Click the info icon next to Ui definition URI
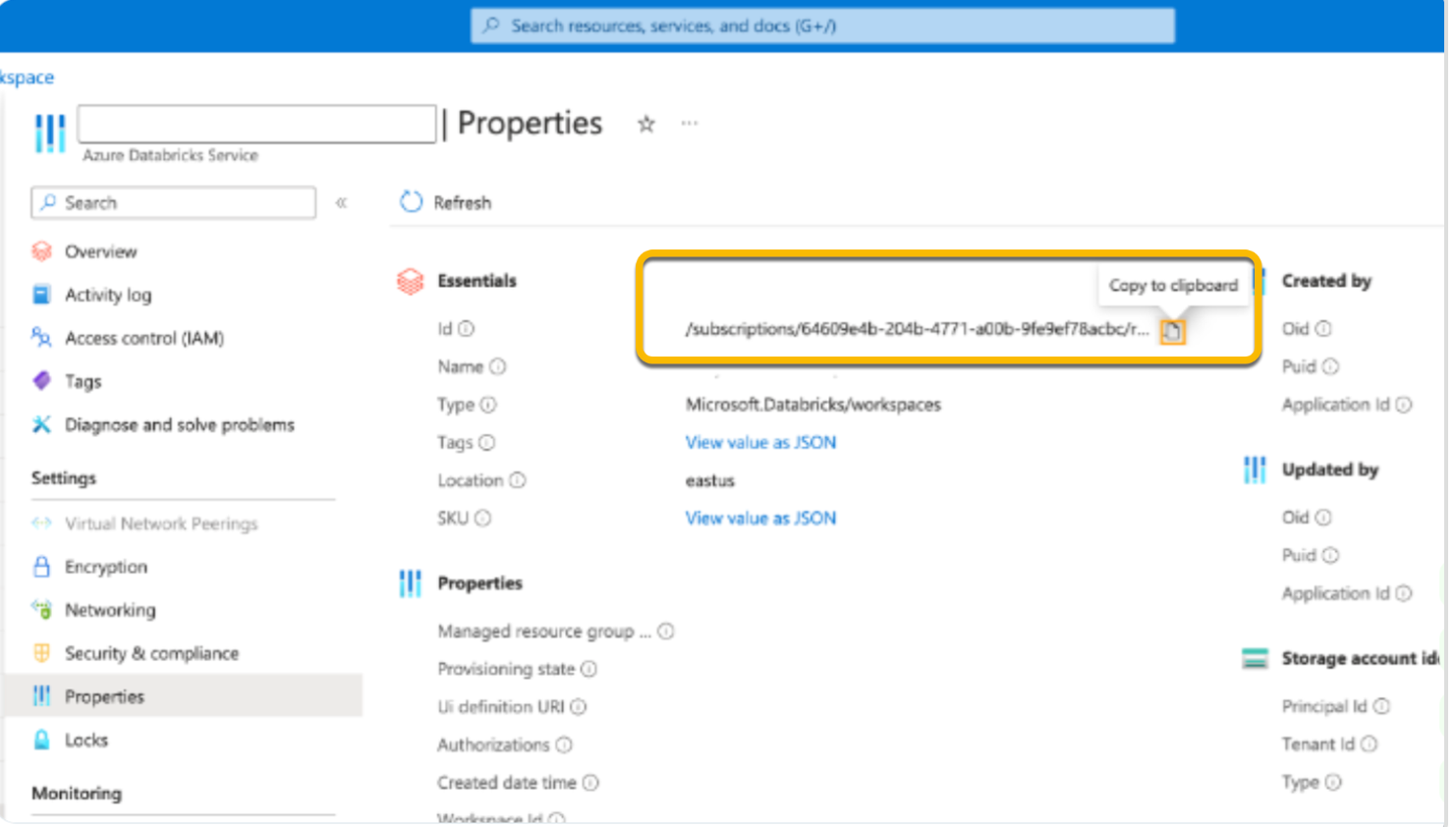Image resolution: width=1456 pixels, height=827 pixels. coord(579,707)
